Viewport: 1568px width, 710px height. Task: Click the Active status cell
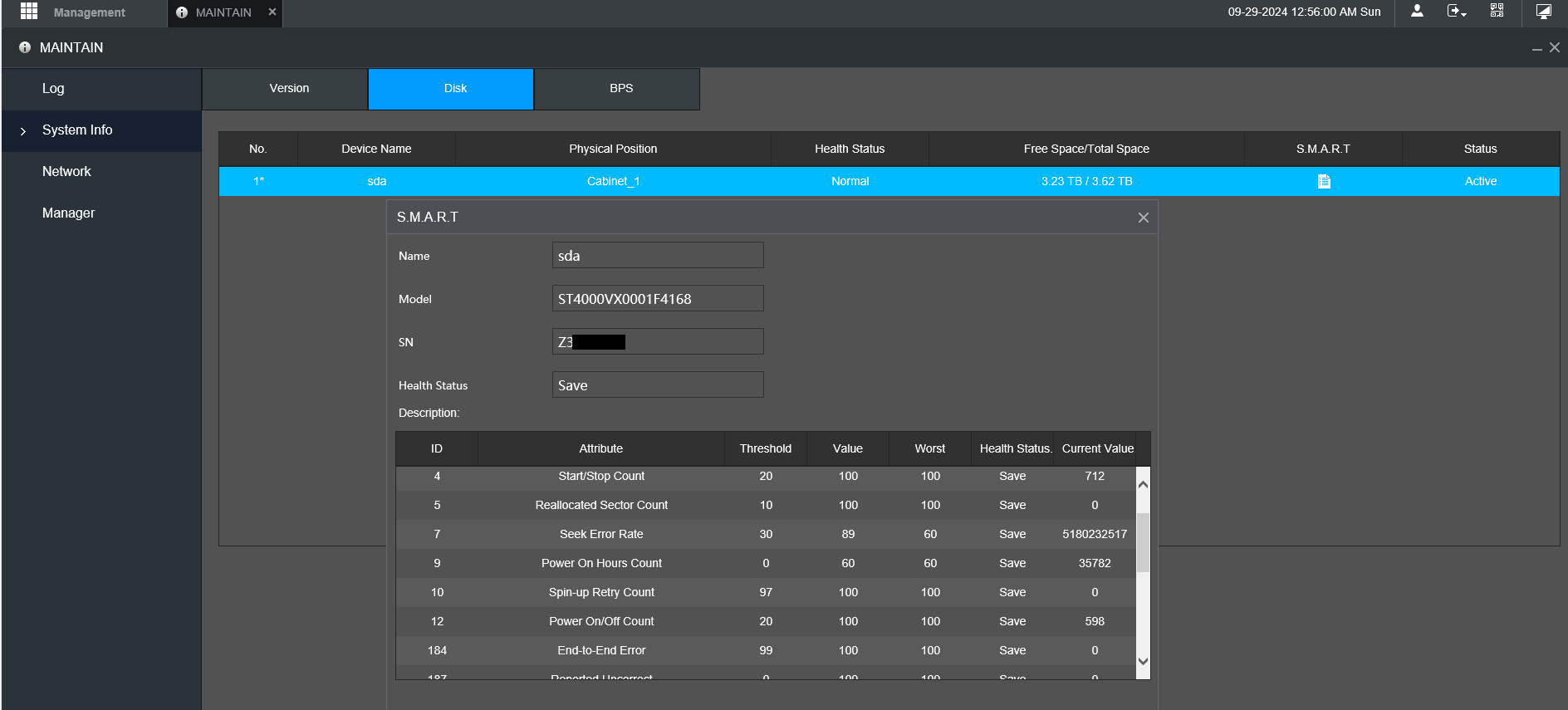[x=1480, y=181]
